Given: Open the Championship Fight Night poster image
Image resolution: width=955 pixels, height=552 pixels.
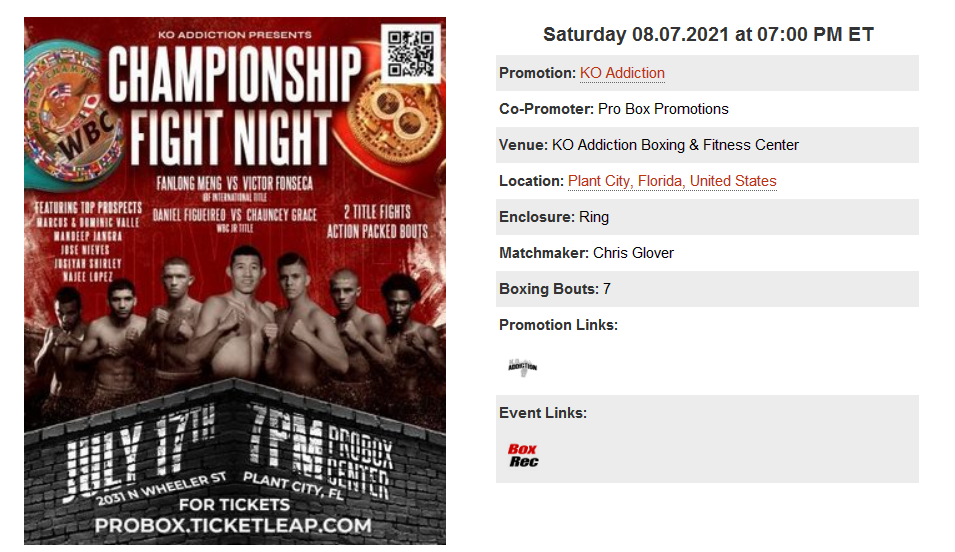Looking at the screenshot, I should [235, 281].
